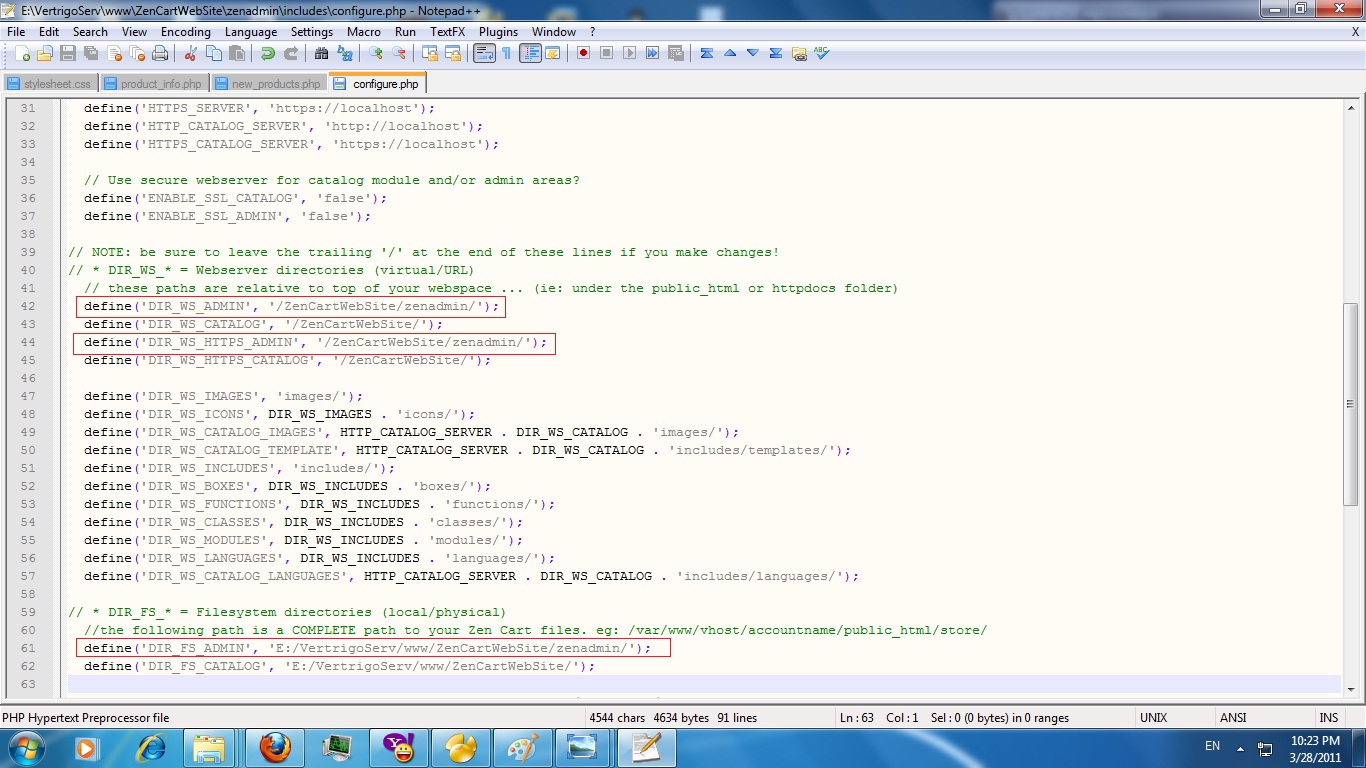The image size is (1366, 768).
Task: Open the Language menu
Action: [x=251, y=32]
